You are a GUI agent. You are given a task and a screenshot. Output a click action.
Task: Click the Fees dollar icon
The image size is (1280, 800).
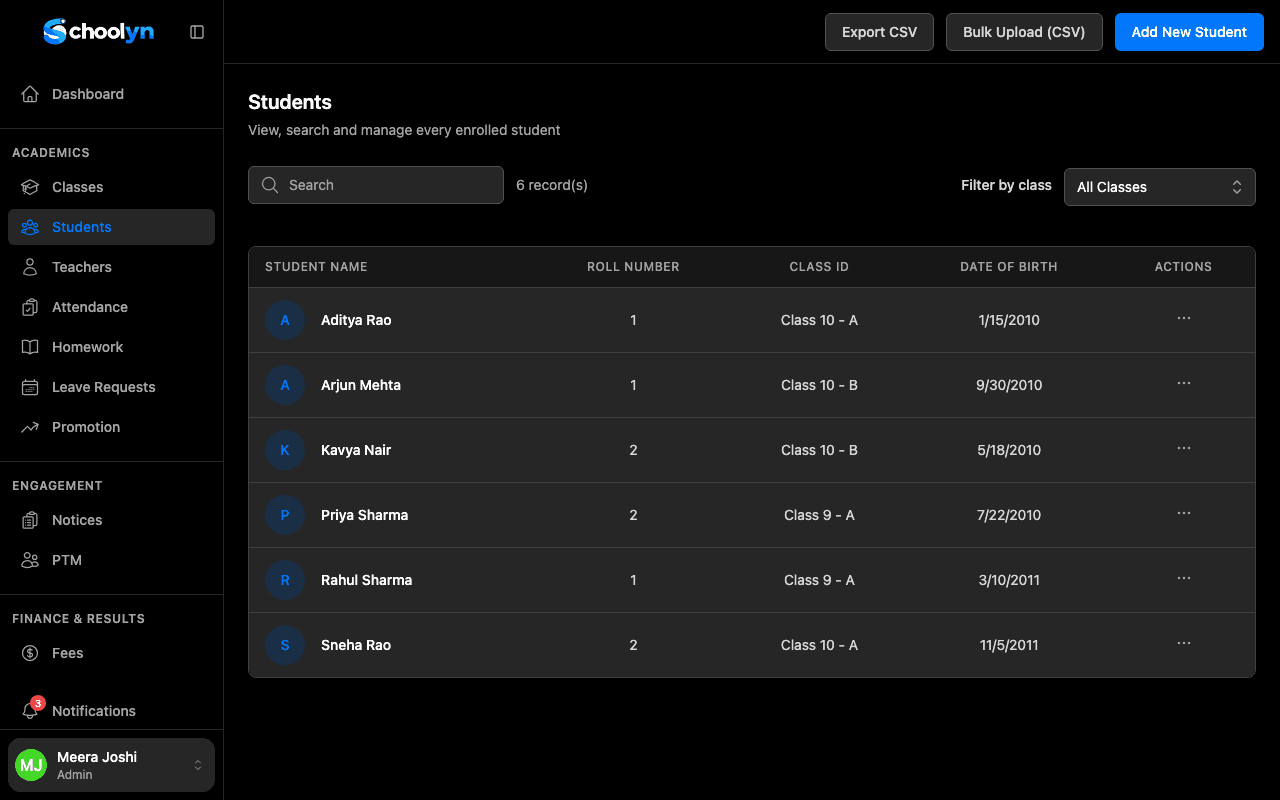coord(30,653)
